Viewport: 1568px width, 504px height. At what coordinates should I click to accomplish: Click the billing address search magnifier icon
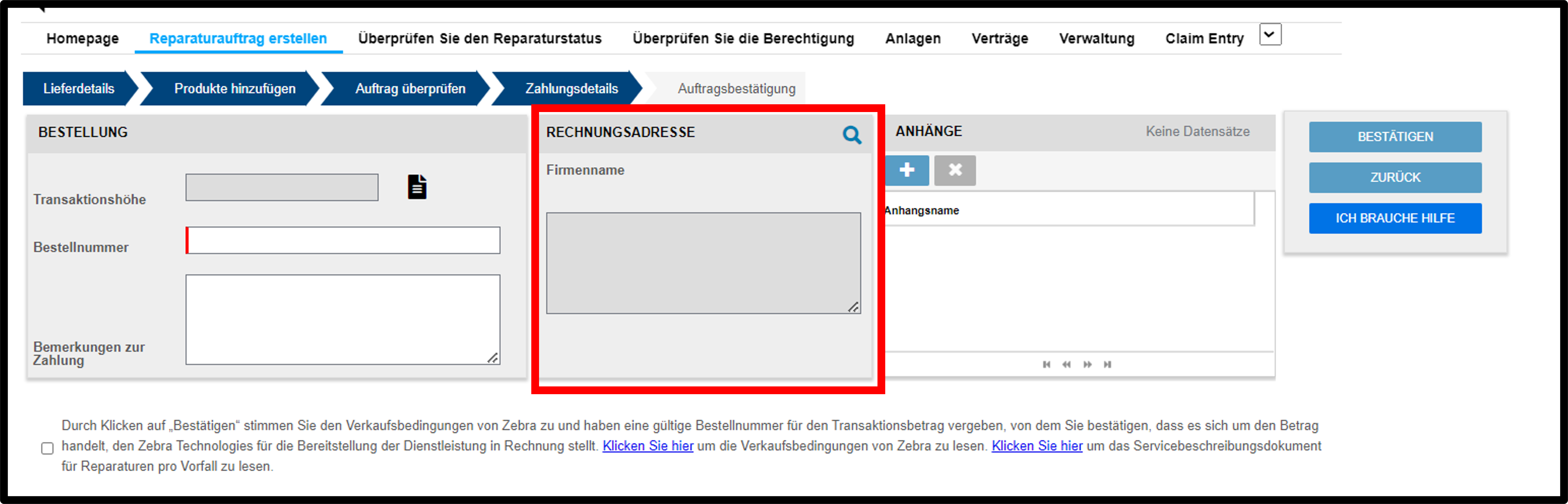point(852,135)
